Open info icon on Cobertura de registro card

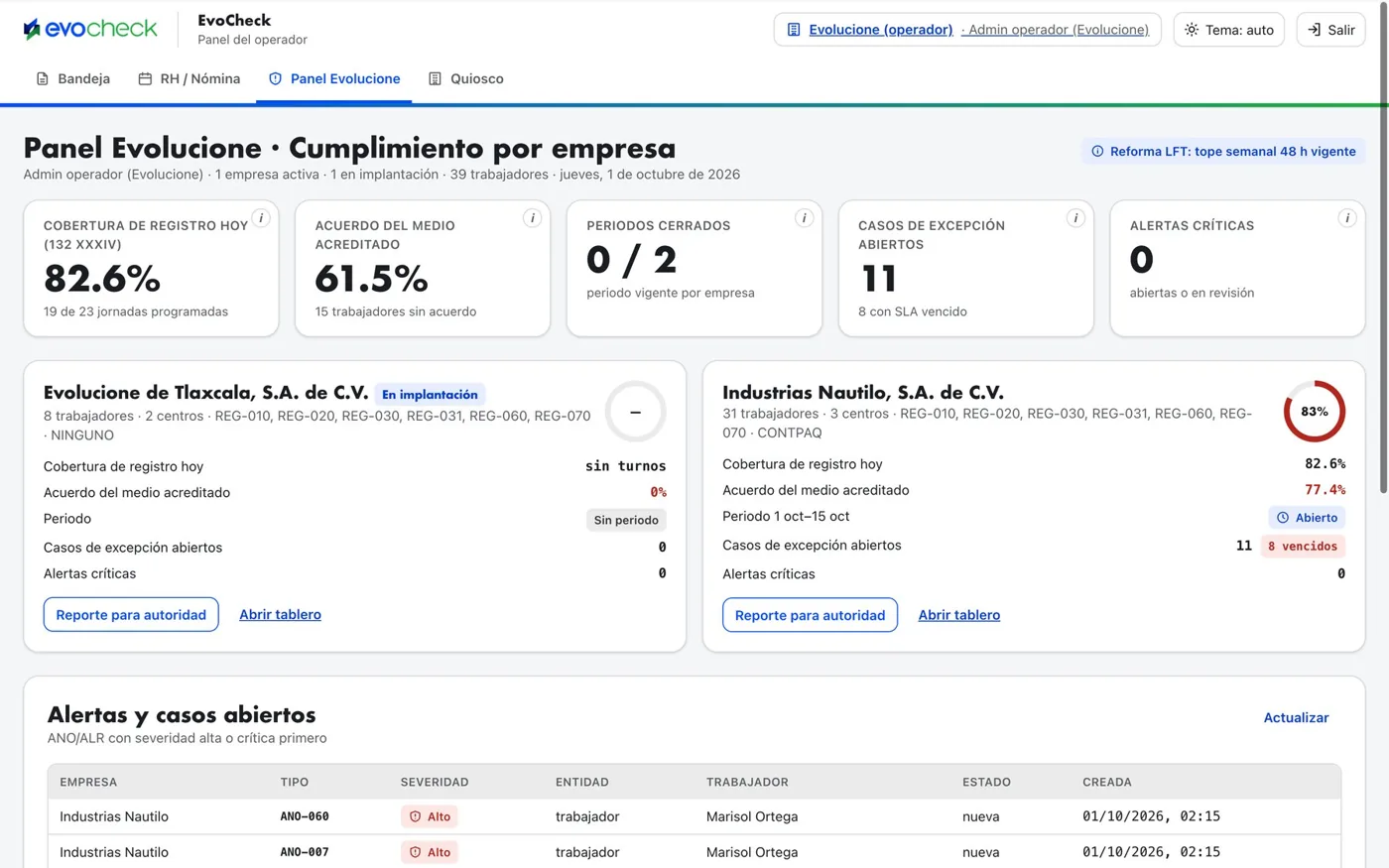pyautogui.click(x=261, y=218)
